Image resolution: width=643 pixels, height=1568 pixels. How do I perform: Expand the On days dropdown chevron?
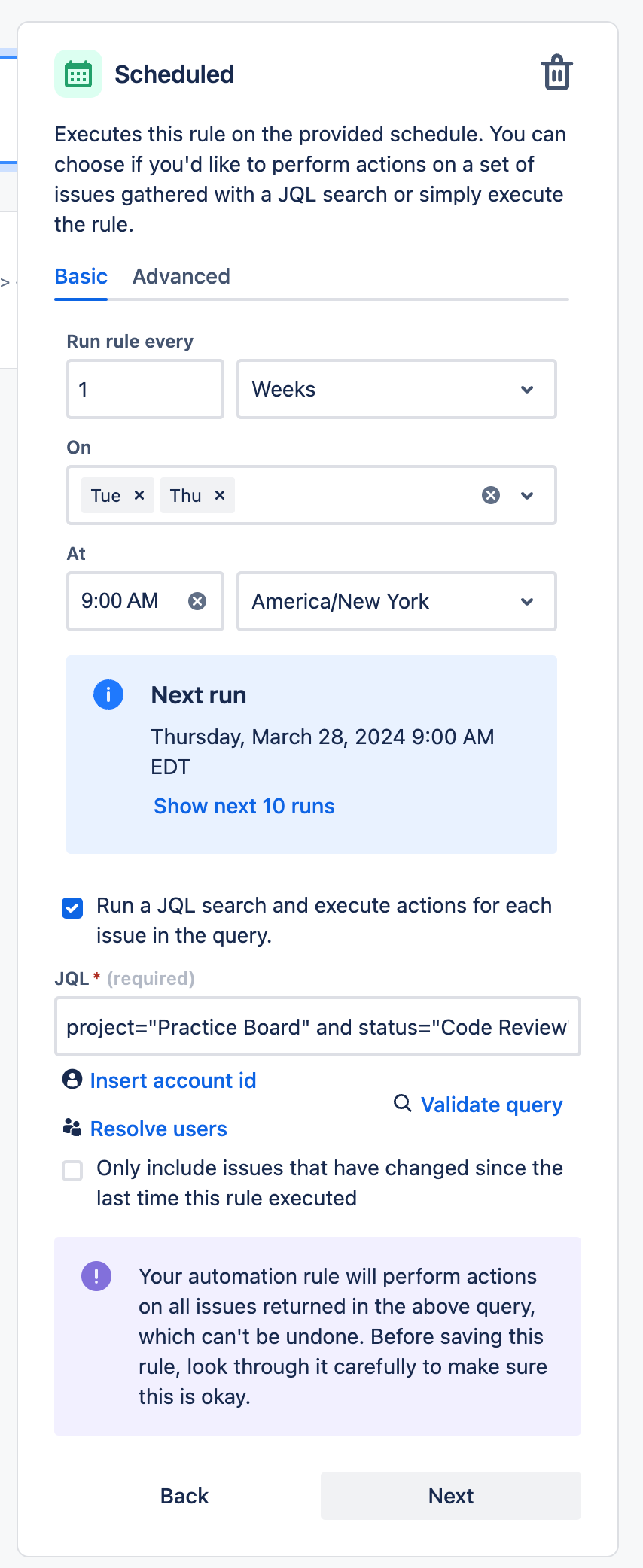pyautogui.click(x=527, y=495)
